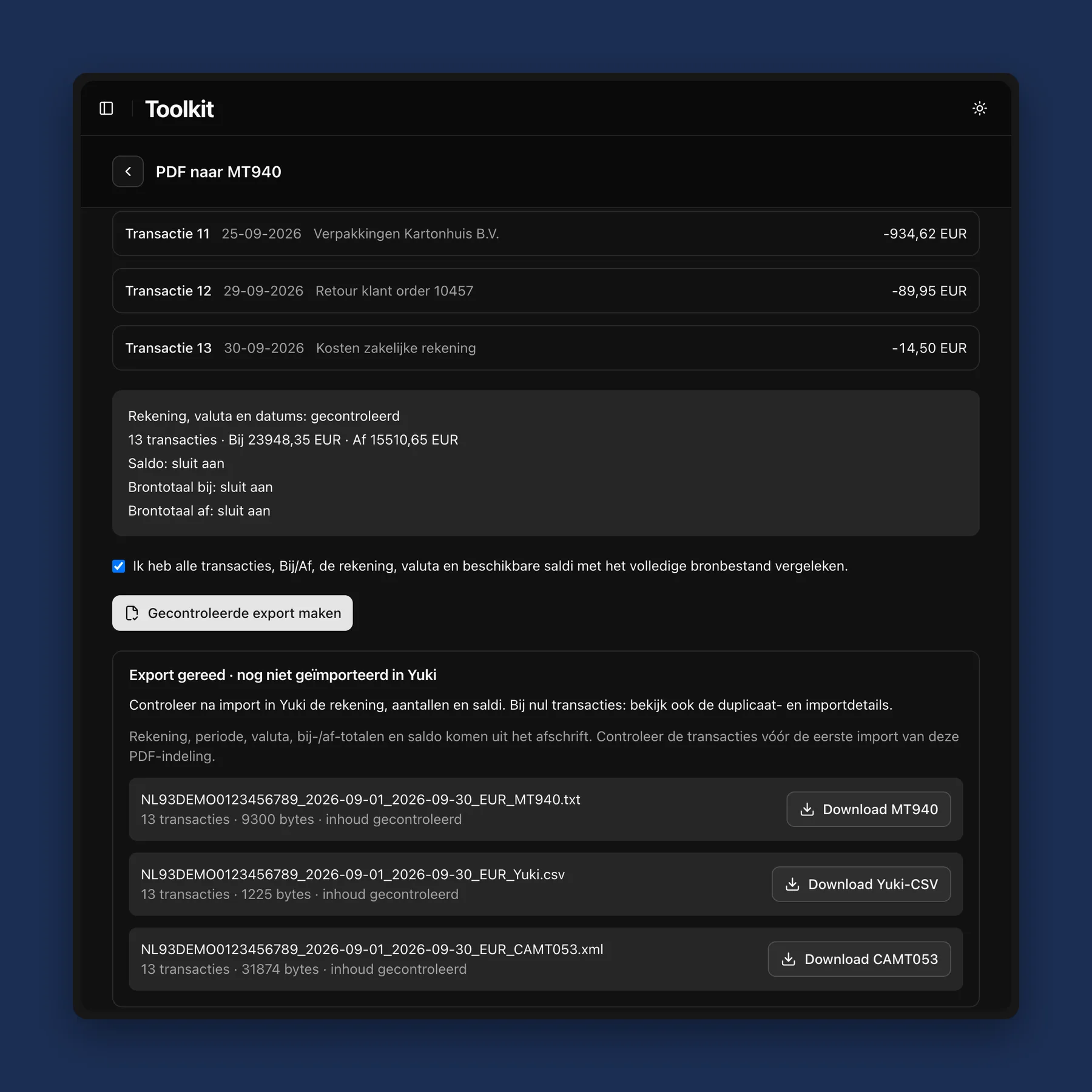Click the Download Yuki-CSV button

click(x=861, y=884)
